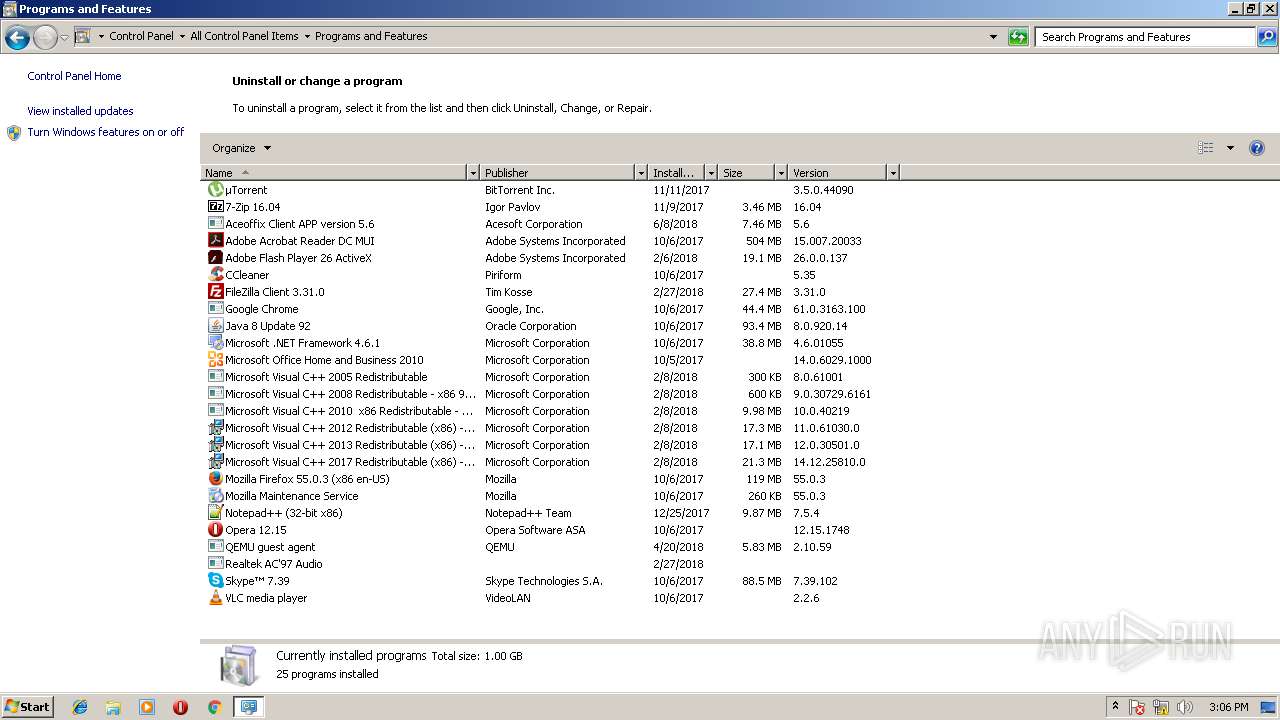Expand All Control Panel Items breadcrumb arrow
This screenshot has width=1280, height=720.
point(307,37)
